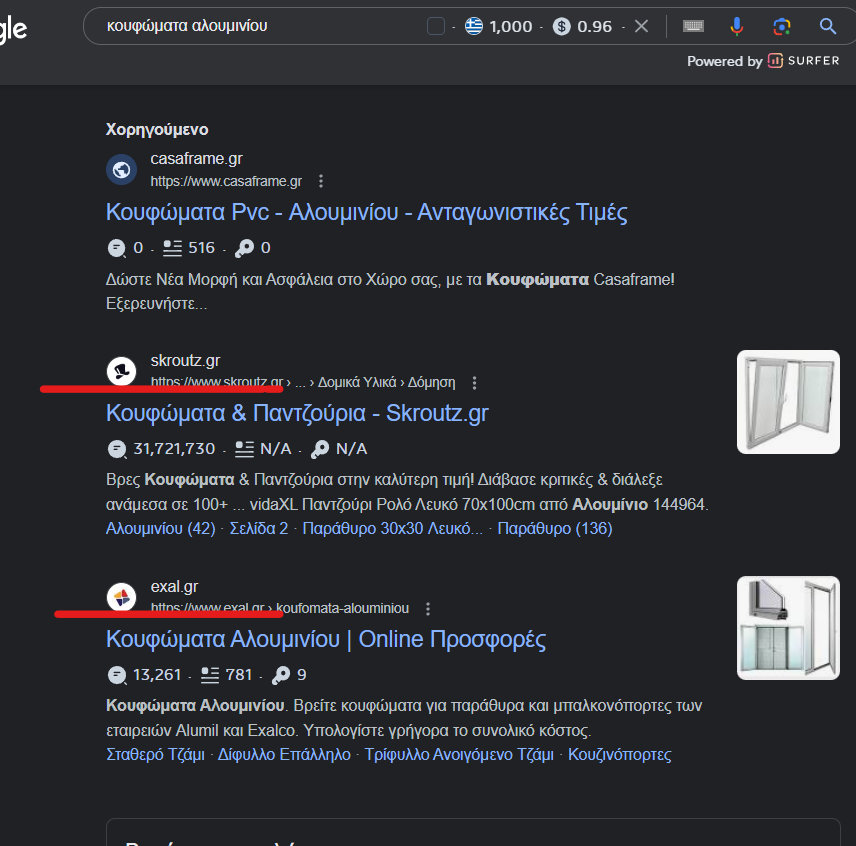Start voice search with microphone icon
The height and width of the screenshot is (846, 856).
(736, 26)
